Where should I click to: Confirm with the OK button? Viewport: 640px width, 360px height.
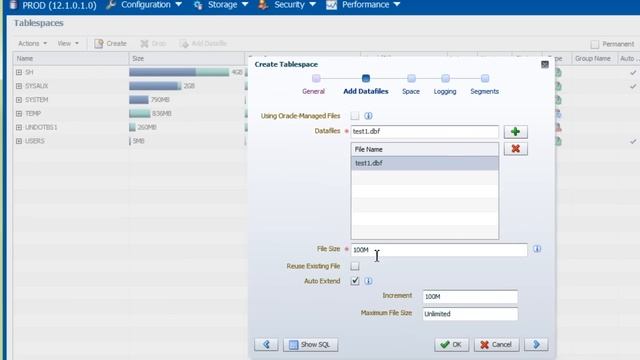[451, 344]
